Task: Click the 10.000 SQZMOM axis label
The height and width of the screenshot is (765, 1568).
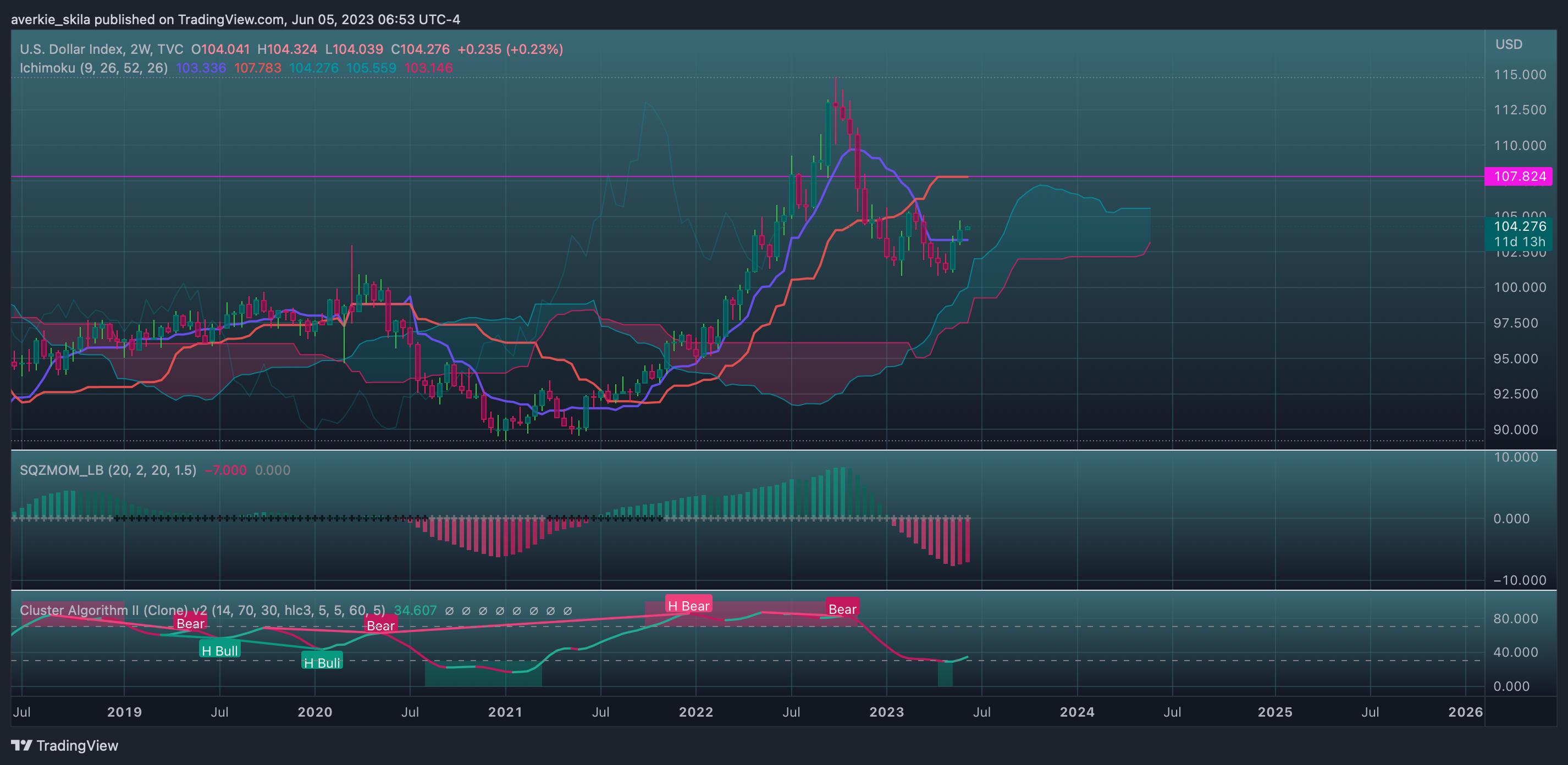Action: pos(1516,457)
